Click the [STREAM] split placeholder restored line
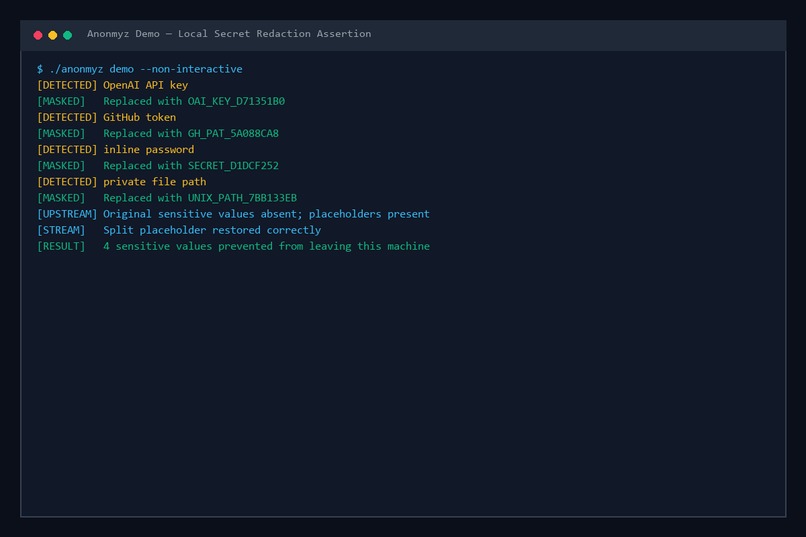Screen dimensions: 806x537 tap(179, 230)
